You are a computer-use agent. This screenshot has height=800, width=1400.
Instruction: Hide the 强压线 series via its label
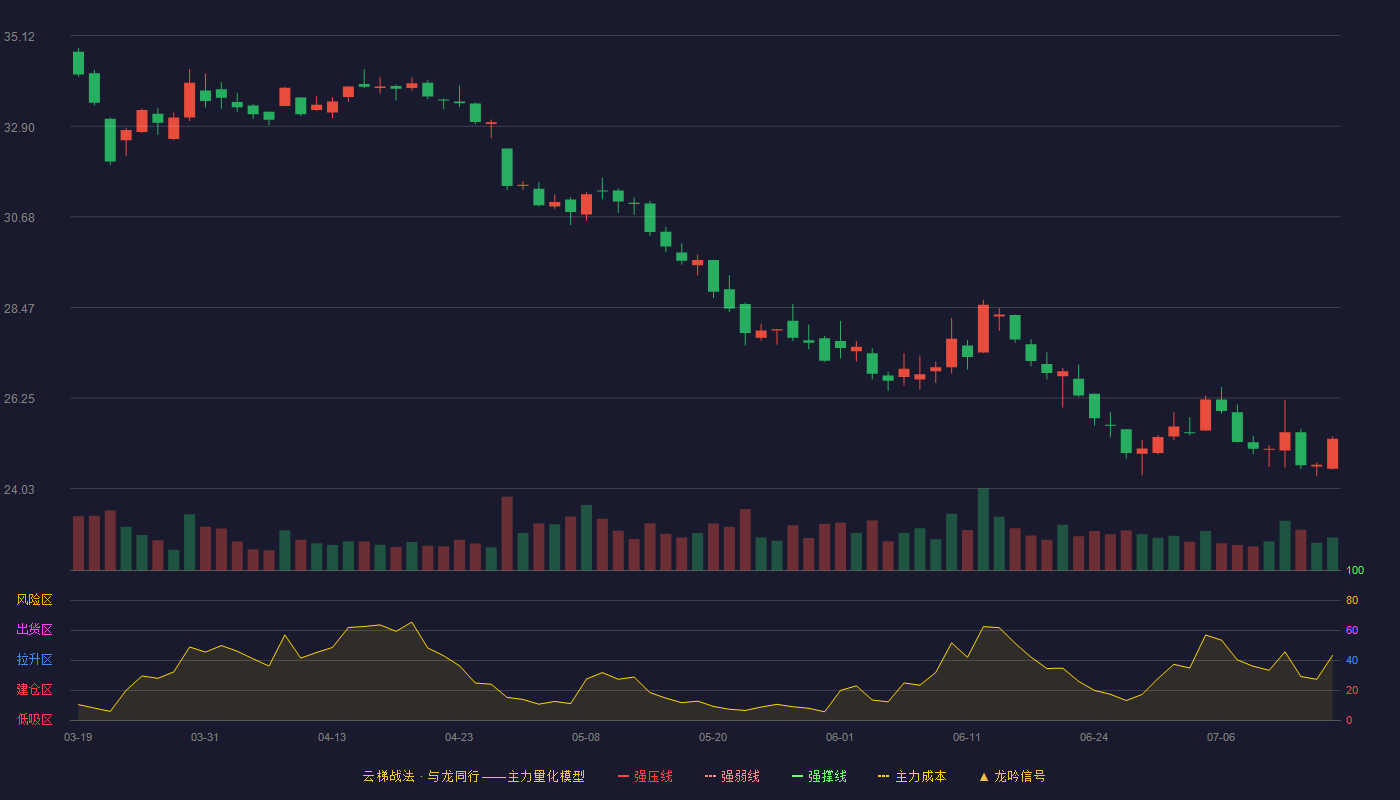(653, 776)
